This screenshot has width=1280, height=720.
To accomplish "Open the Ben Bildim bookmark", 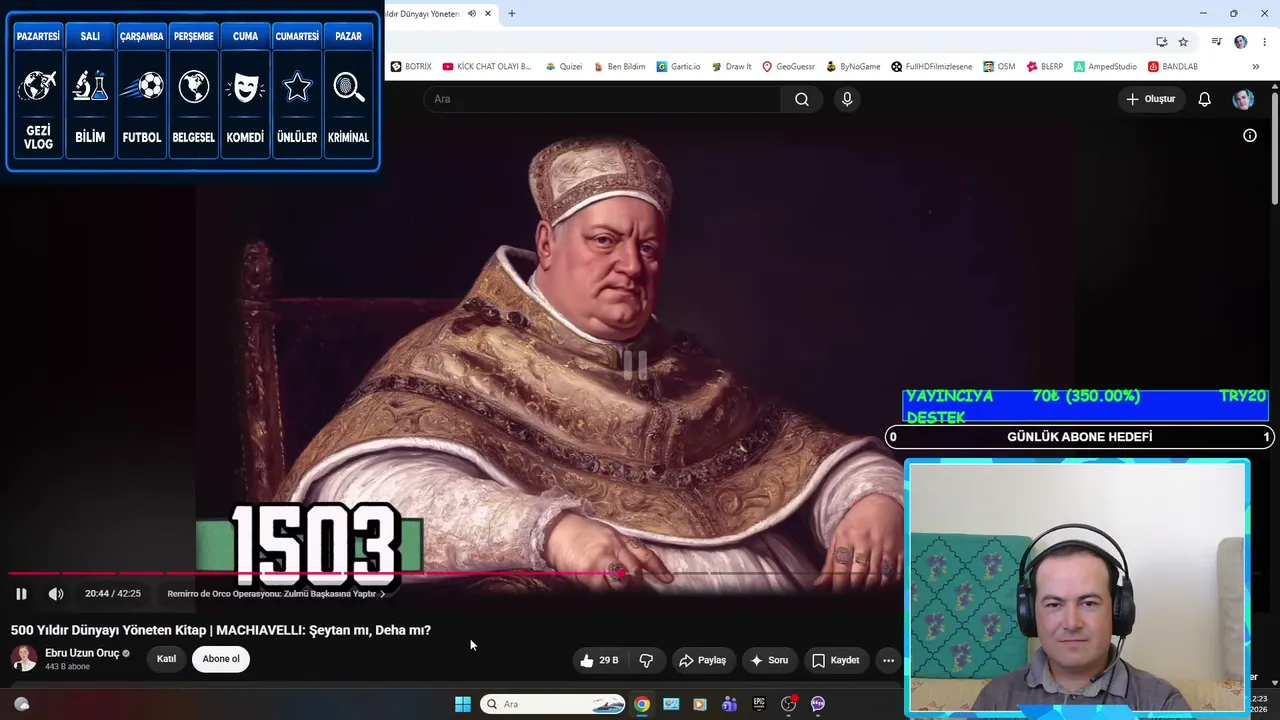I will tap(619, 67).
